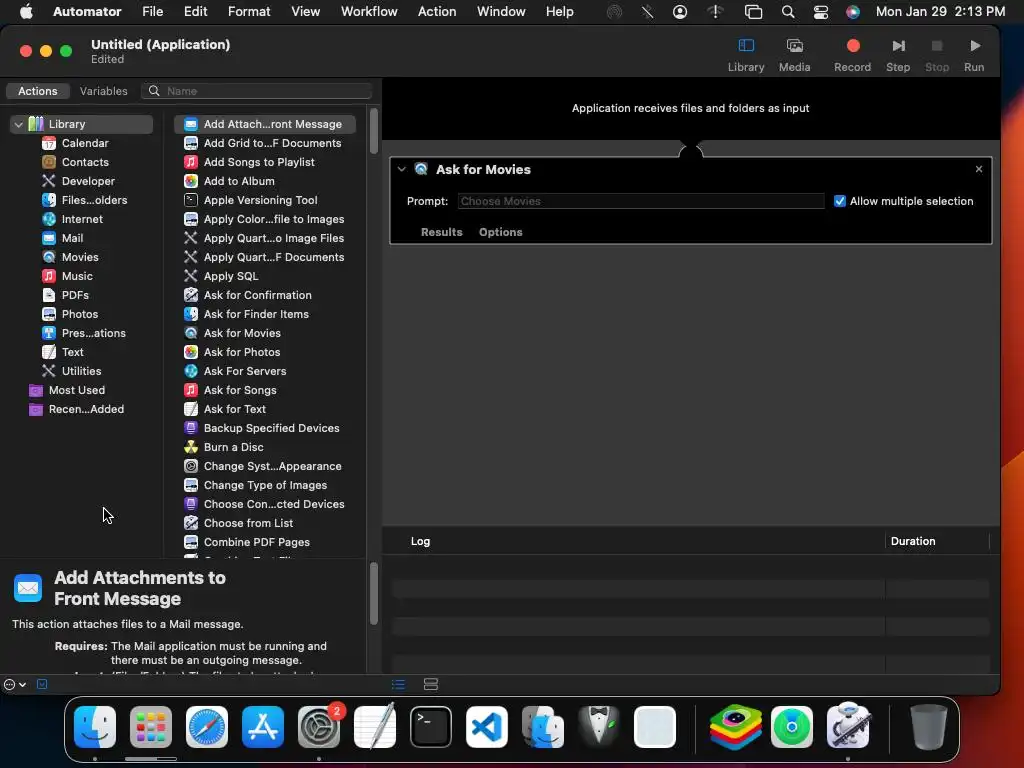
Task: Open Safari from the Dock
Action: pos(207,727)
